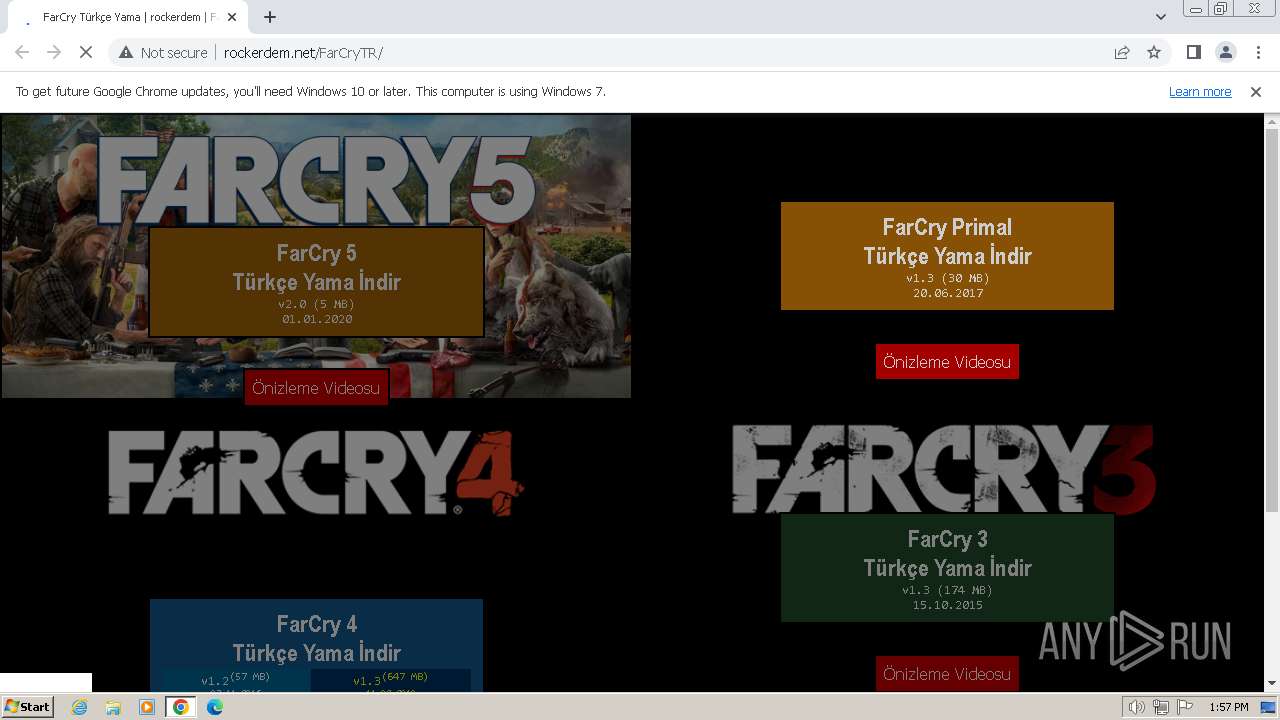Open the Not secure site info
1280x720 pixels.
(x=163, y=52)
